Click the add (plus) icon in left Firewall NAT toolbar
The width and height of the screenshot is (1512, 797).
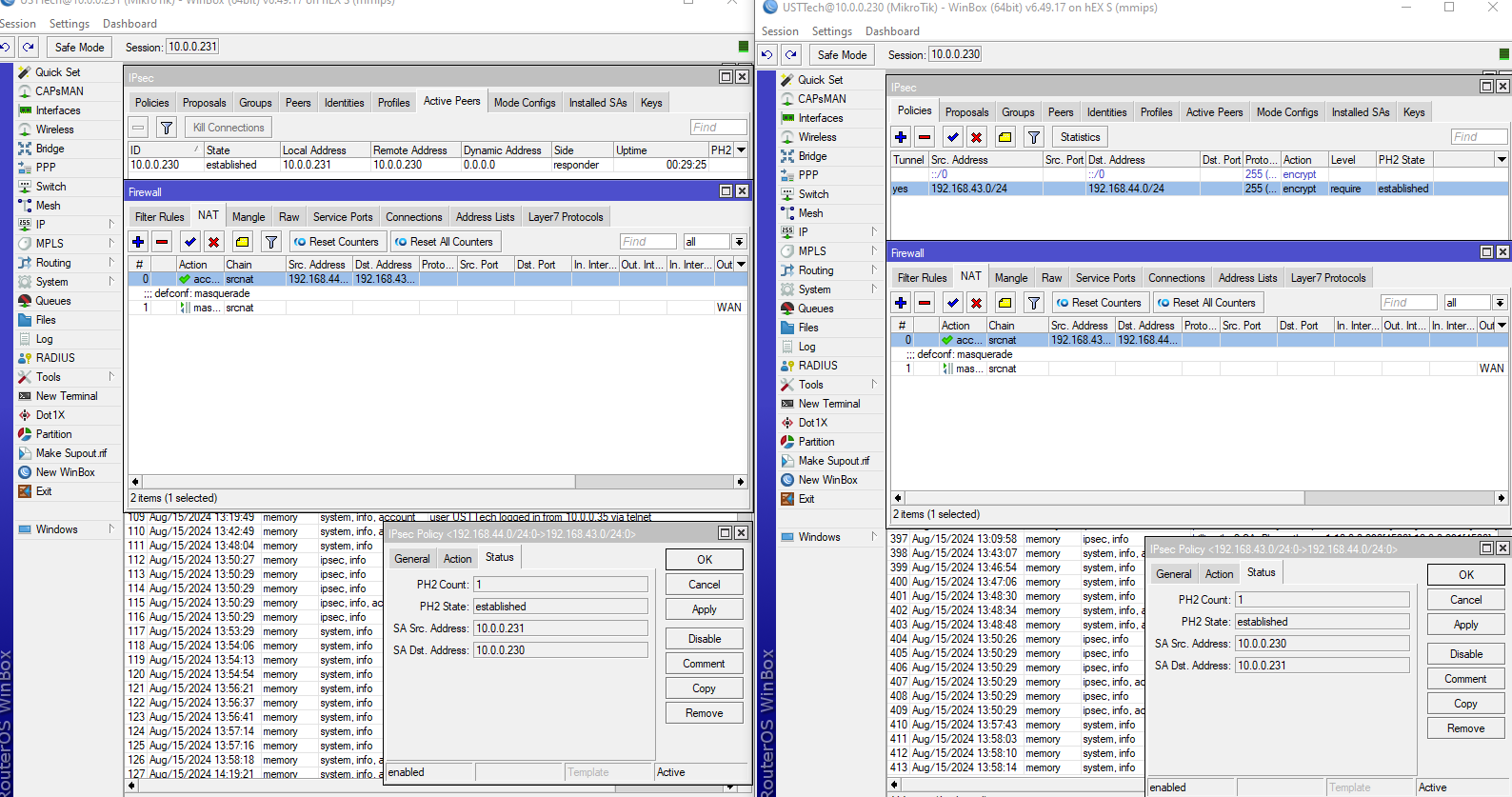[139, 242]
